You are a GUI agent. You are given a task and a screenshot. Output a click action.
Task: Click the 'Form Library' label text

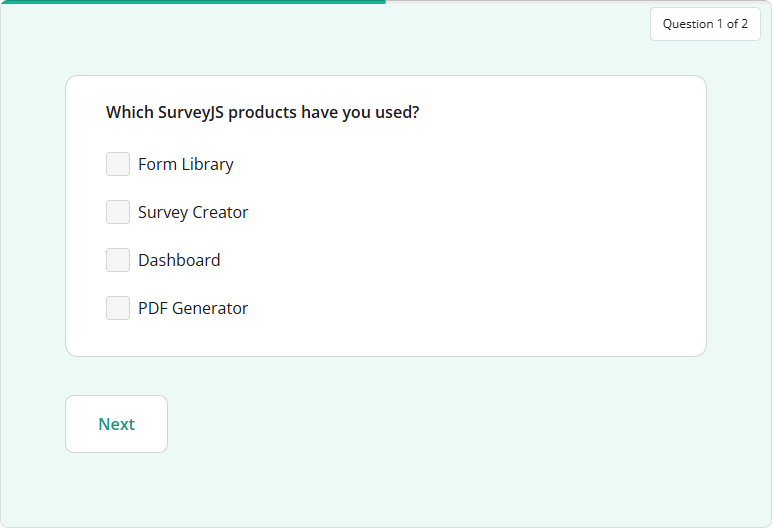[x=186, y=165]
